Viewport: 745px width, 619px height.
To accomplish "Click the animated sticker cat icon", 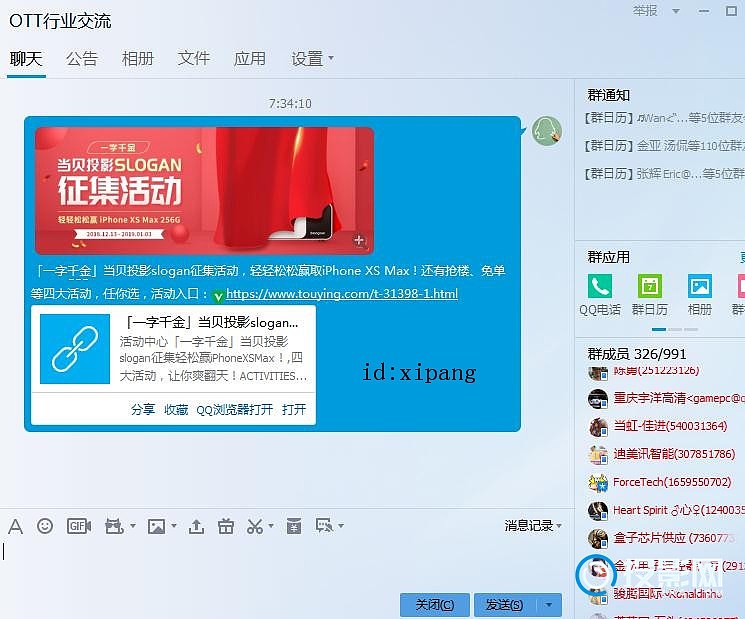I will pyautogui.click(x=115, y=526).
